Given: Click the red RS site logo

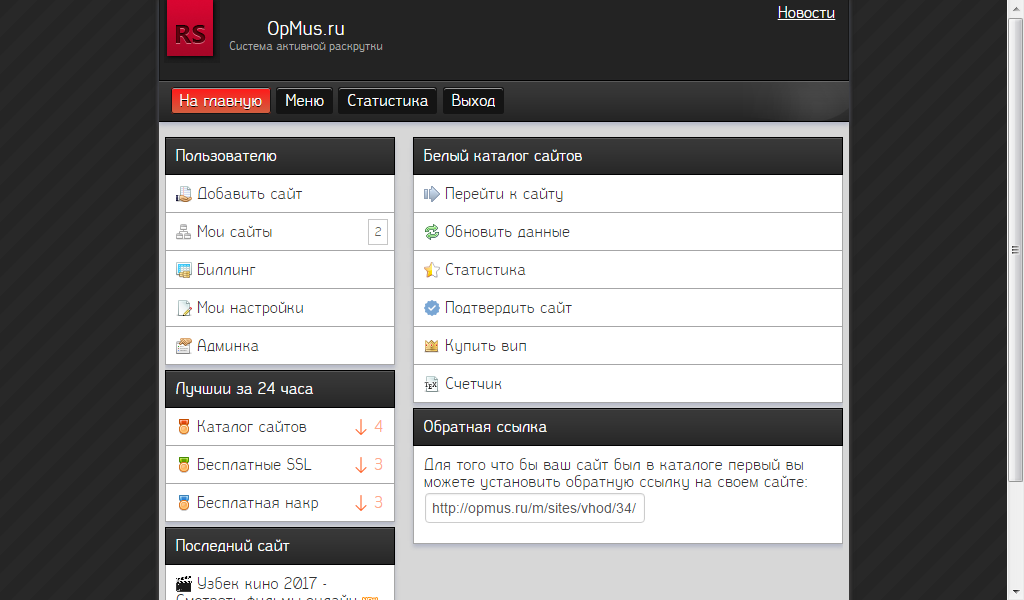Looking at the screenshot, I should [x=190, y=31].
